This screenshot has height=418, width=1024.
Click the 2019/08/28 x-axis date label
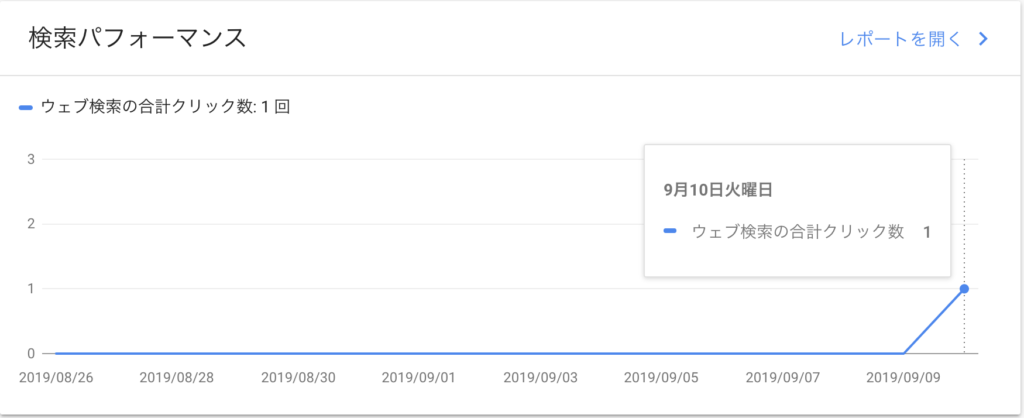click(177, 378)
